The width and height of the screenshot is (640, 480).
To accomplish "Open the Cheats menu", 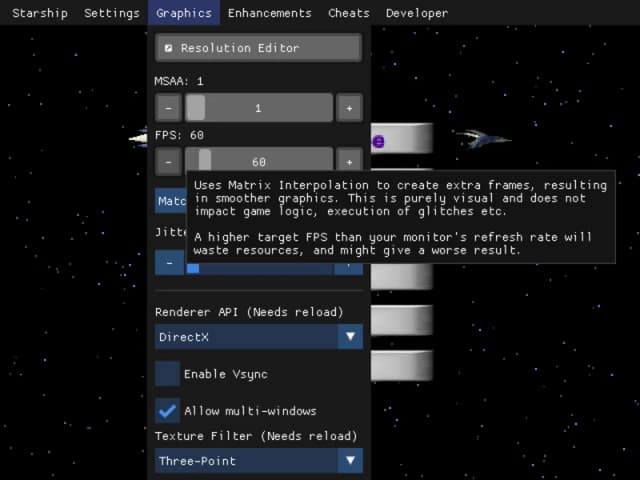I will coord(349,13).
